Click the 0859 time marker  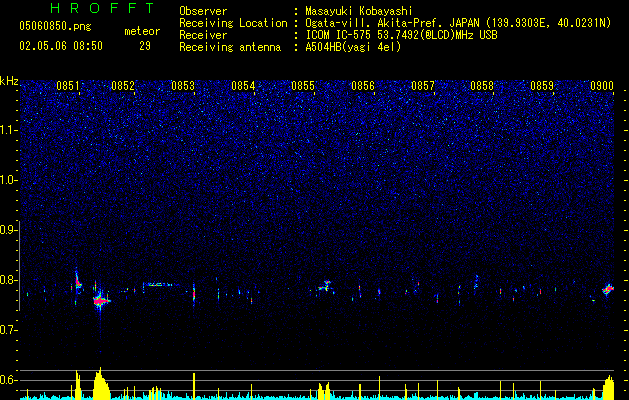coord(542,86)
